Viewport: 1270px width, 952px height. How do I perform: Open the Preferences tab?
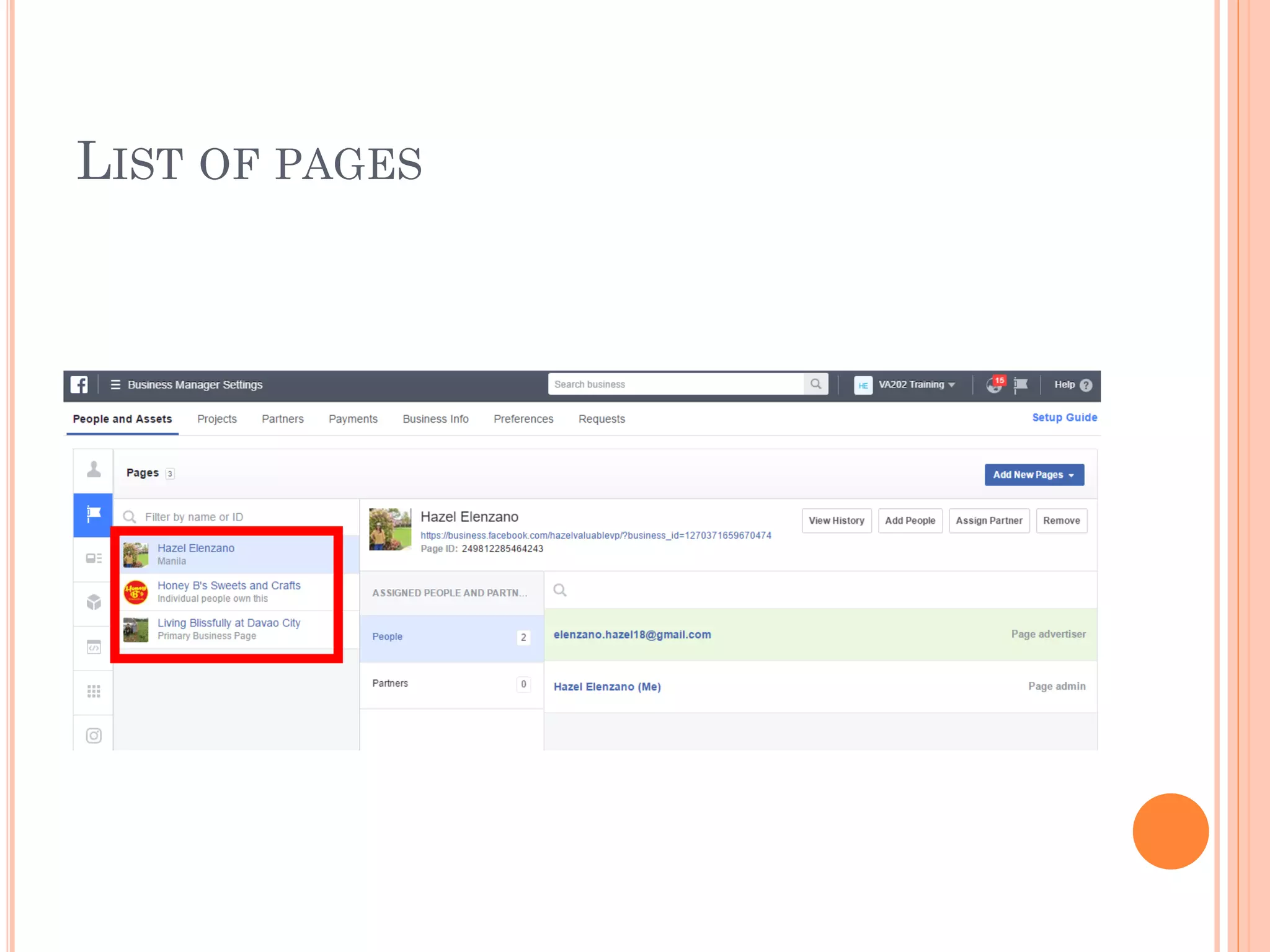(x=523, y=419)
